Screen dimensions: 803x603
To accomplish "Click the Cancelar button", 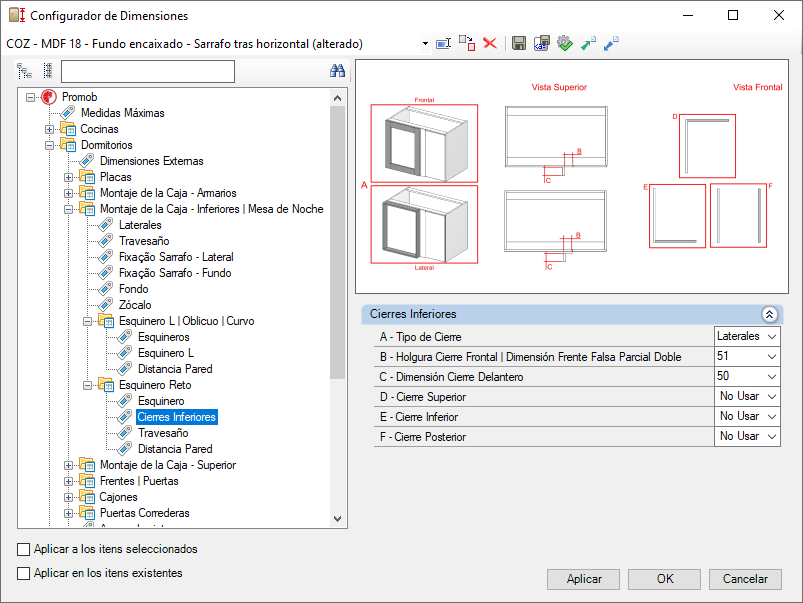I will (x=745, y=579).
